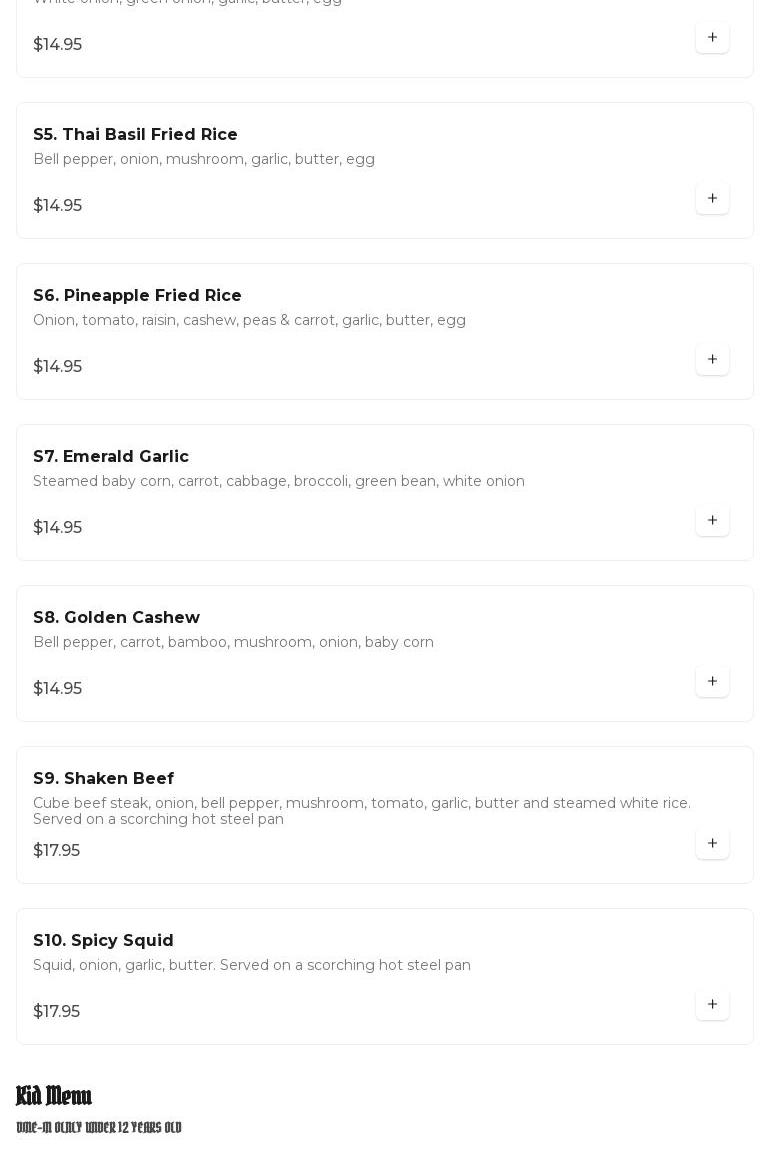The width and height of the screenshot is (770, 1149).
Task: Open the S5. Thai Basil Fried Rice title
Action: coord(135,135)
